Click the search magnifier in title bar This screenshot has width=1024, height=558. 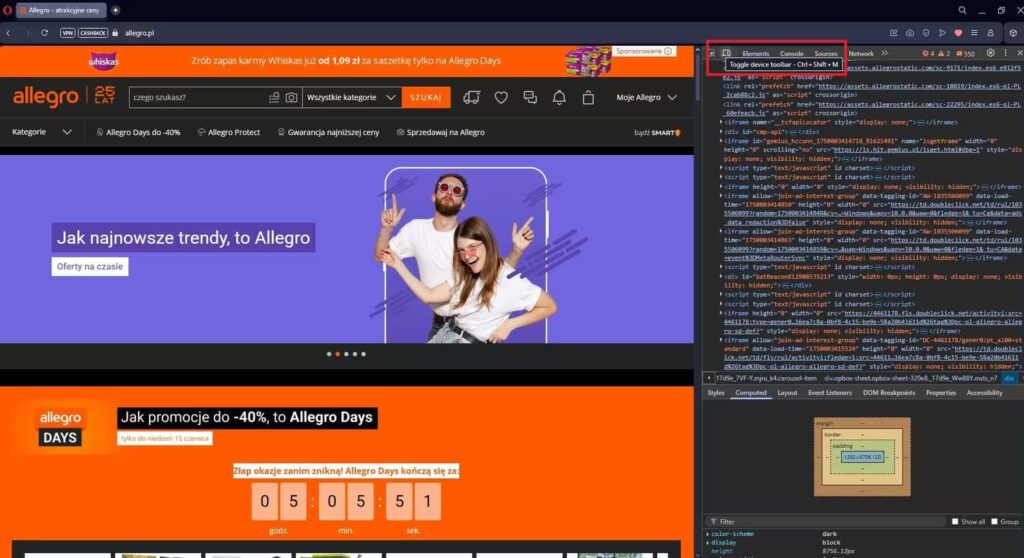[962, 10]
